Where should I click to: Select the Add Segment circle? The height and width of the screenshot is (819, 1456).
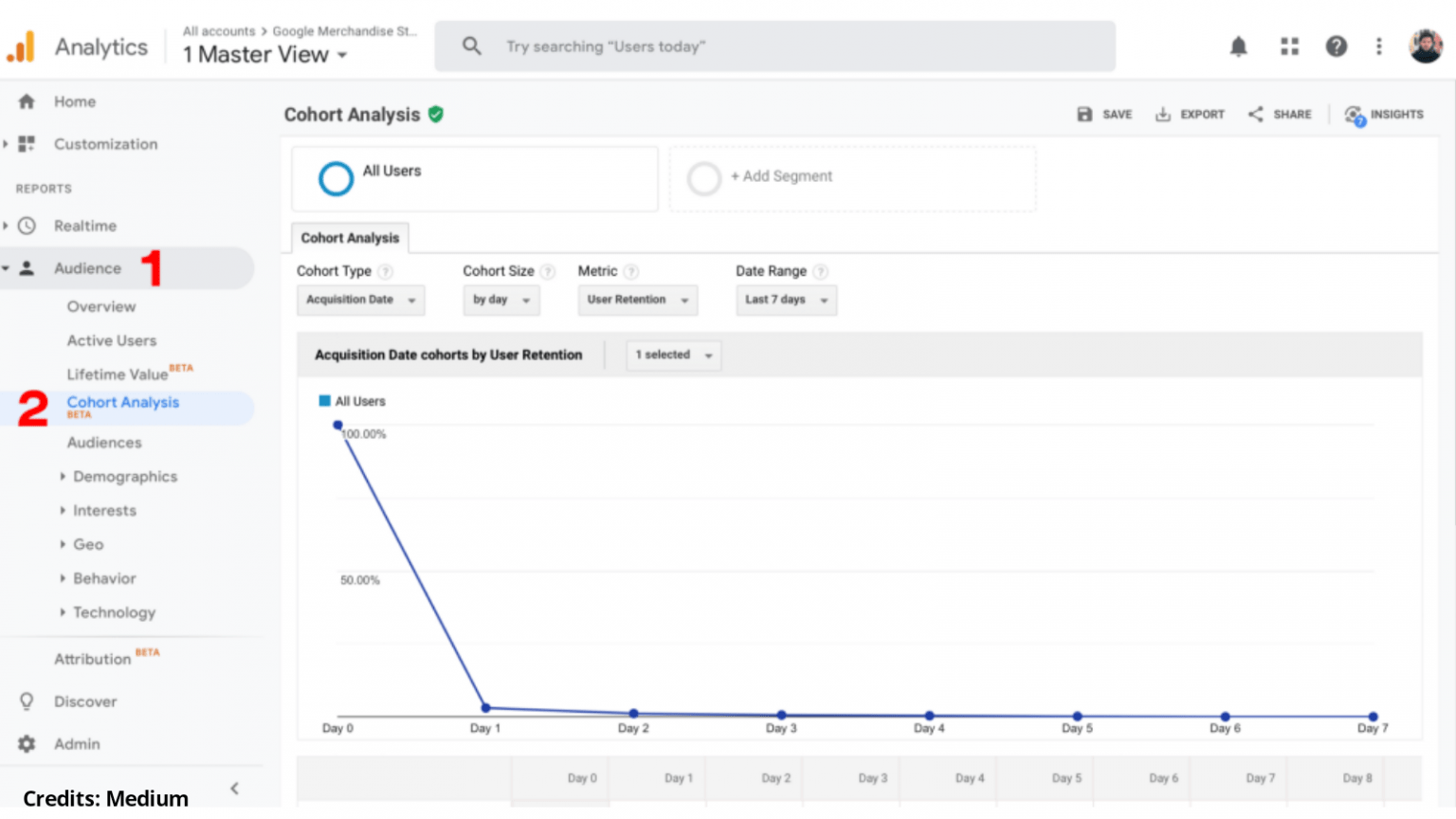pyautogui.click(x=704, y=178)
